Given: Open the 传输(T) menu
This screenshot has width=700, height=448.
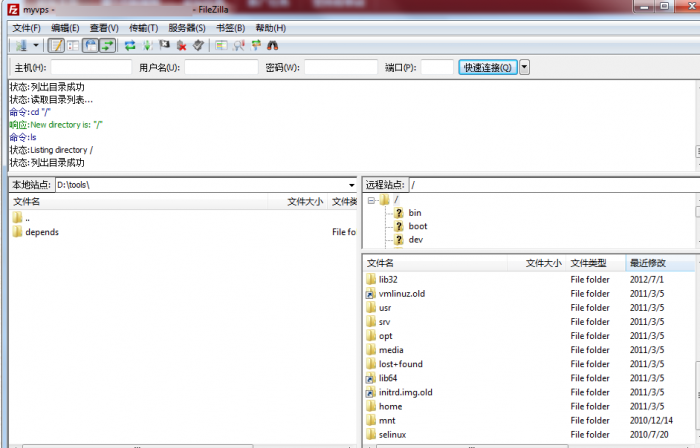Looking at the screenshot, I should [x=143, y=28].
